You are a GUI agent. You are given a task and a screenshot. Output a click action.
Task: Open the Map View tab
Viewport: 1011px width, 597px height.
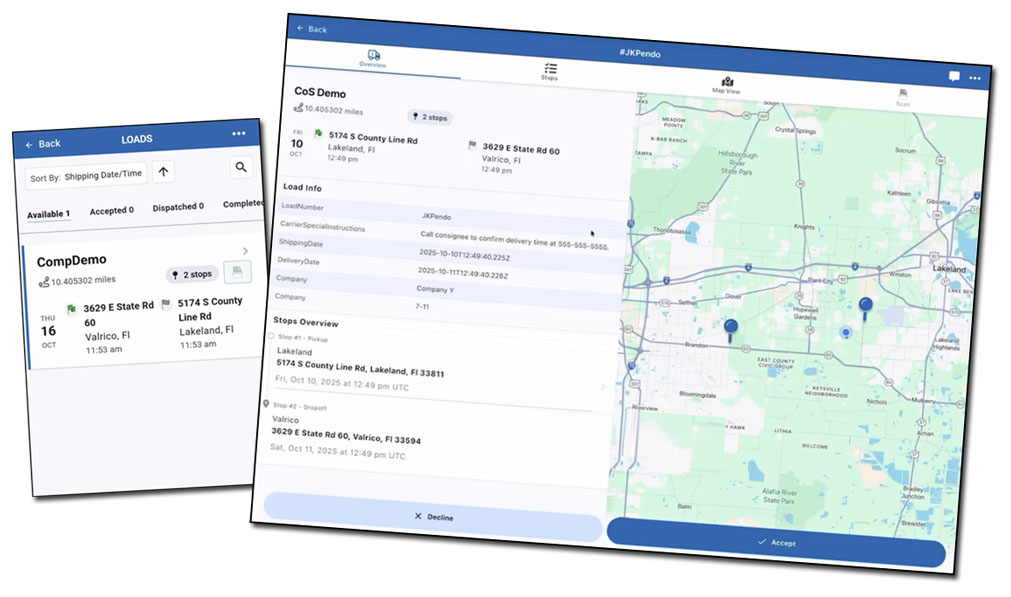(x=726, y=85)
